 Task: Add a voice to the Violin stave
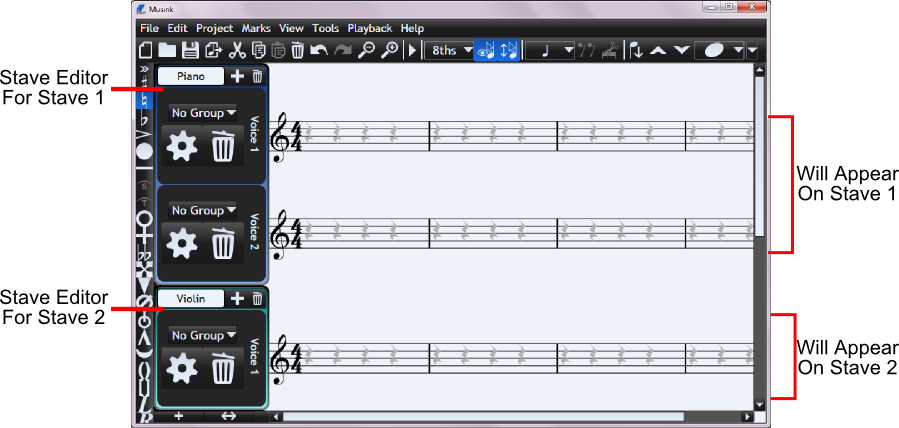(x=237, y=298)
